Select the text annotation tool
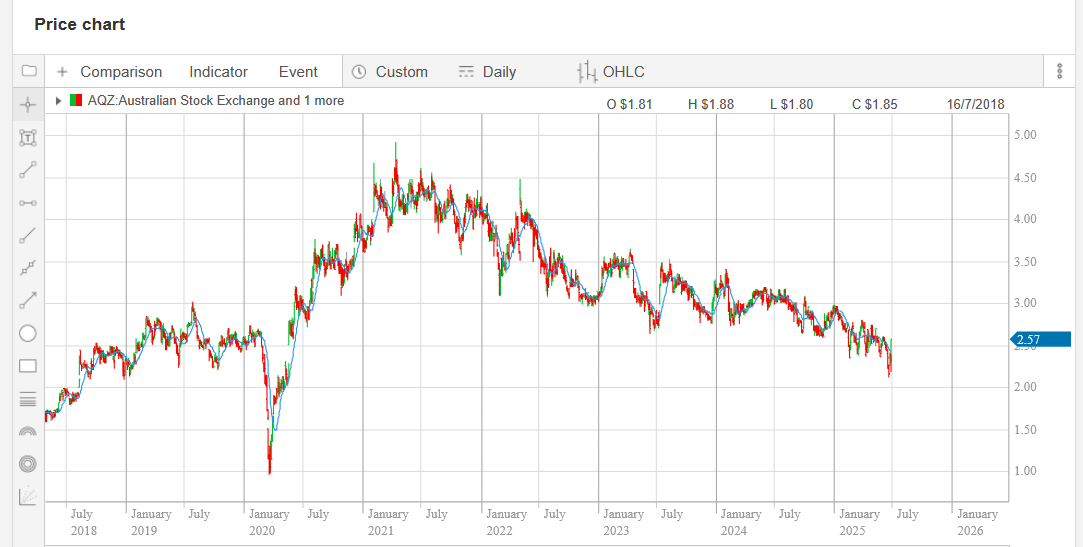1083x547 pixels. pyautogui.click(x=28, y=137)
